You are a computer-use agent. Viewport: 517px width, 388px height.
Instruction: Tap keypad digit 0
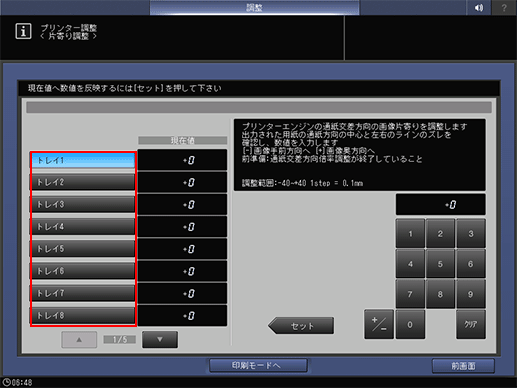pyautogui.click(x=410, y=324)
